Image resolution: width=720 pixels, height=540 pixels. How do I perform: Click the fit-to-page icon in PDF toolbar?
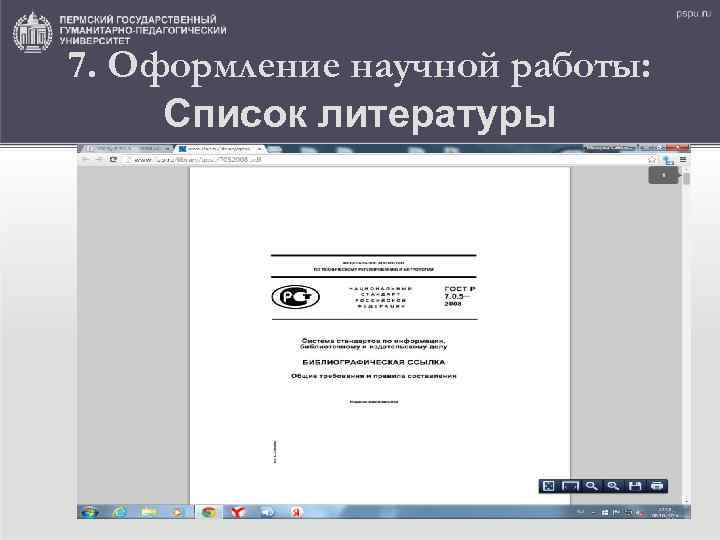[548, 486]
